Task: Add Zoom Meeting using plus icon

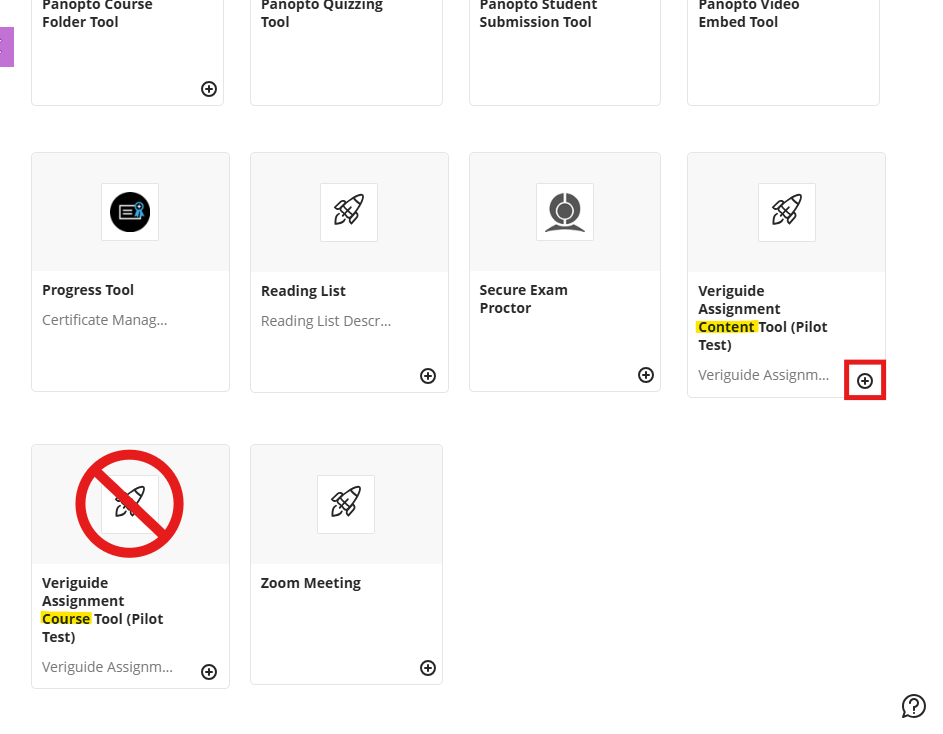Action: [428, 668]
